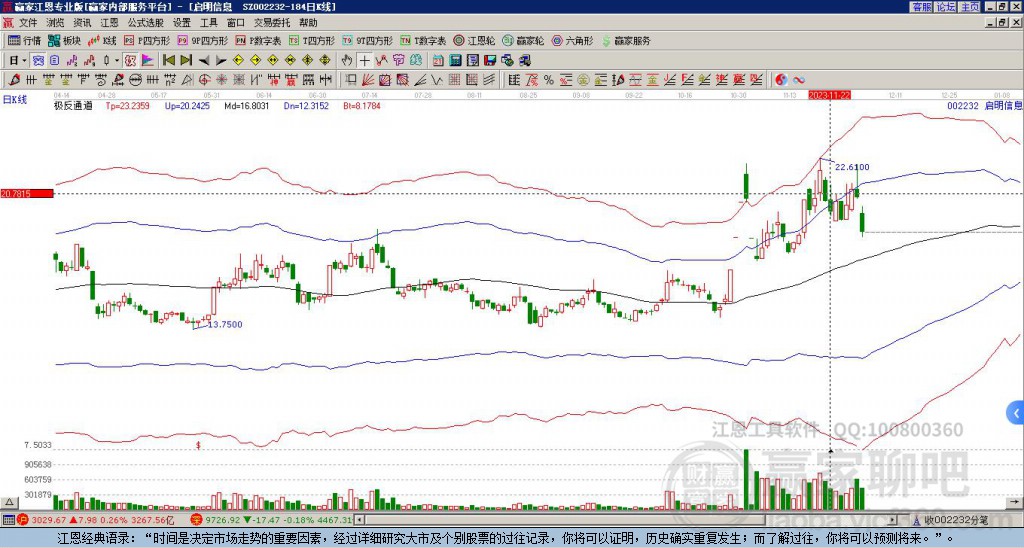Toggle the 权 adjustment icon
This screenshot has width=1024, height=548.
pyautogui.click(x=130, y=61)
